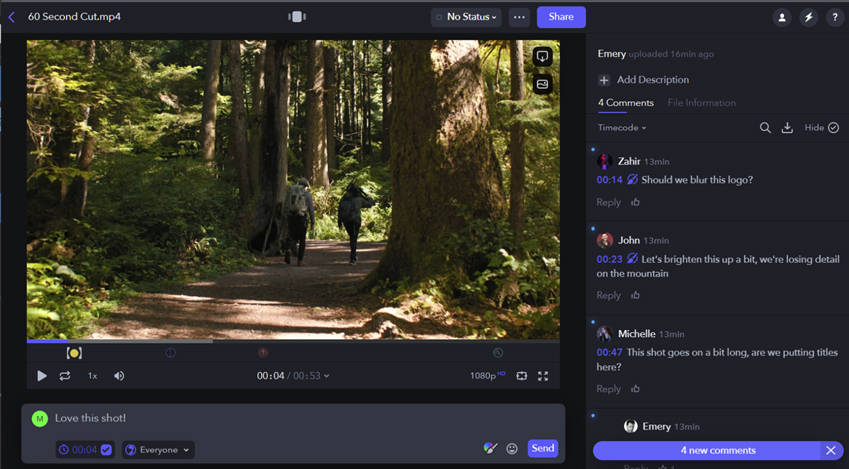Jump to timecode 00:47 in Michelle's comment
Screen dimensions: 849x469
coord(609,353)
